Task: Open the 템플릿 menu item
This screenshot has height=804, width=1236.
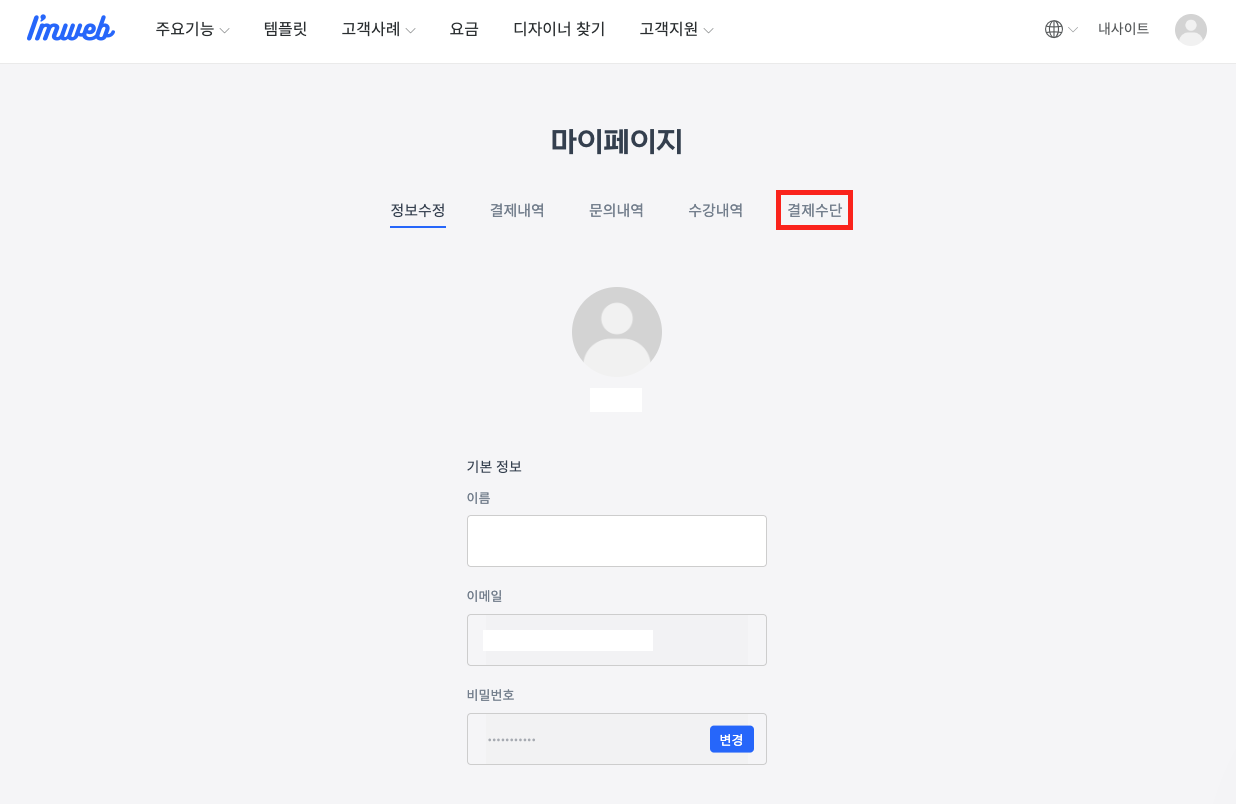Action: (285, 29)
